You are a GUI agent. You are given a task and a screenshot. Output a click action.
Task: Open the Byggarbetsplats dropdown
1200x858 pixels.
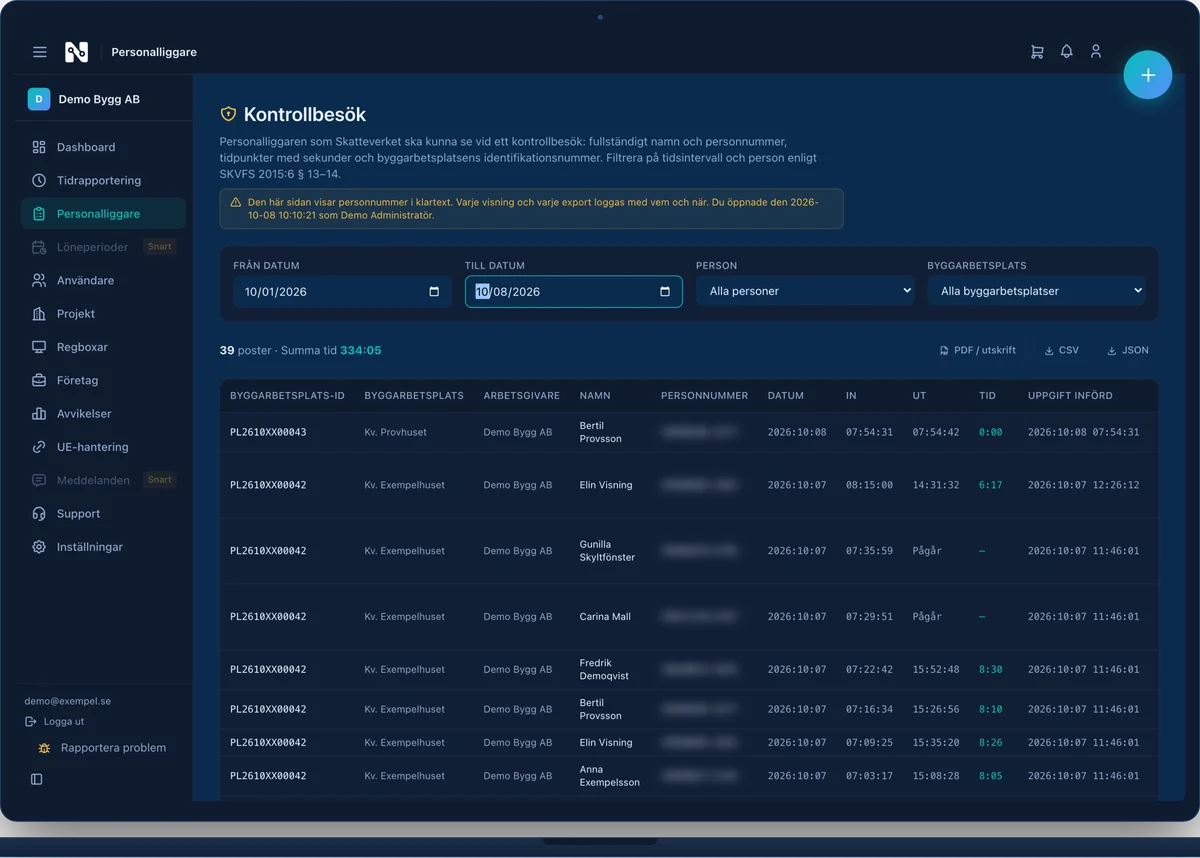1036,291
